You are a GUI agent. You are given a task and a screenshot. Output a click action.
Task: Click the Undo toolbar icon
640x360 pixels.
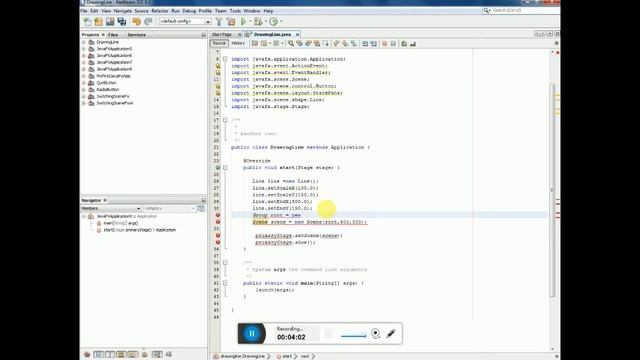tap(136, 22)
